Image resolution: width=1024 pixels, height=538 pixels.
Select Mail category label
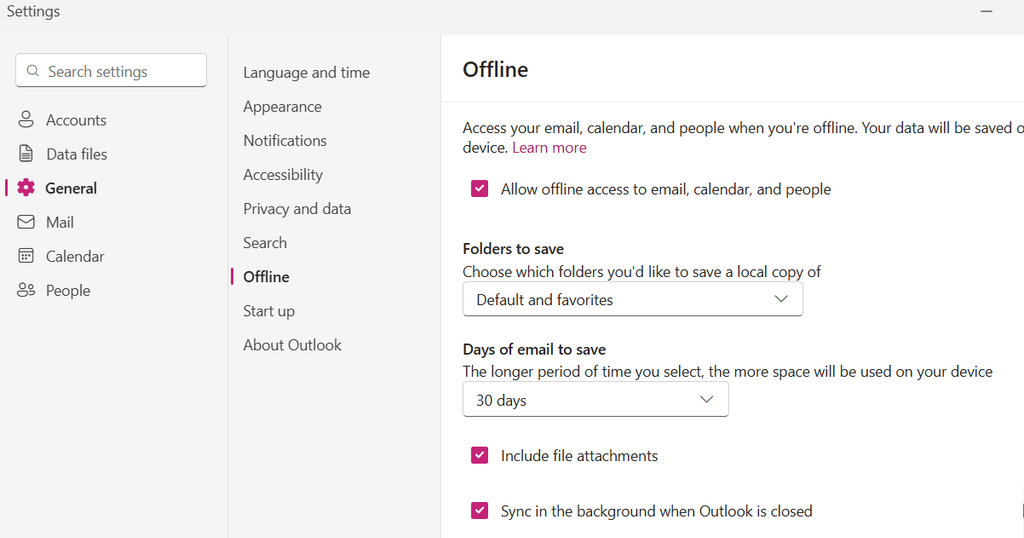point(59,222)
